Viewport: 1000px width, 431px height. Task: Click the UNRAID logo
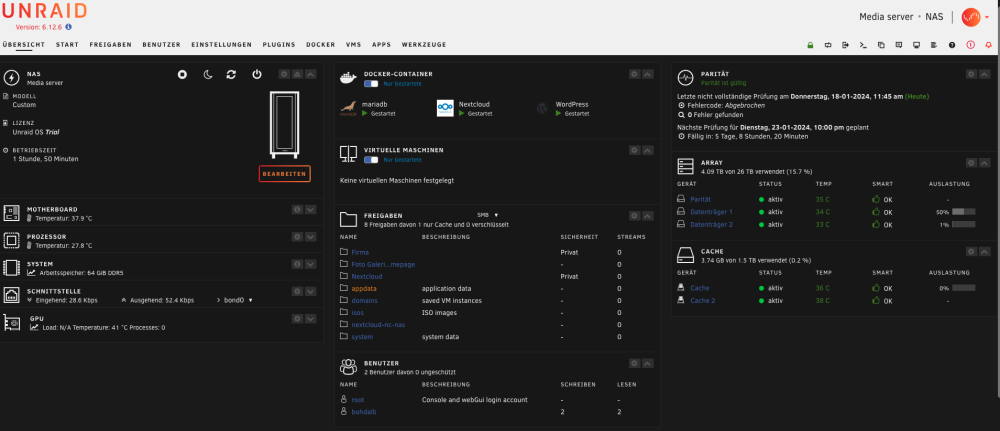click(x=43, y=11)
